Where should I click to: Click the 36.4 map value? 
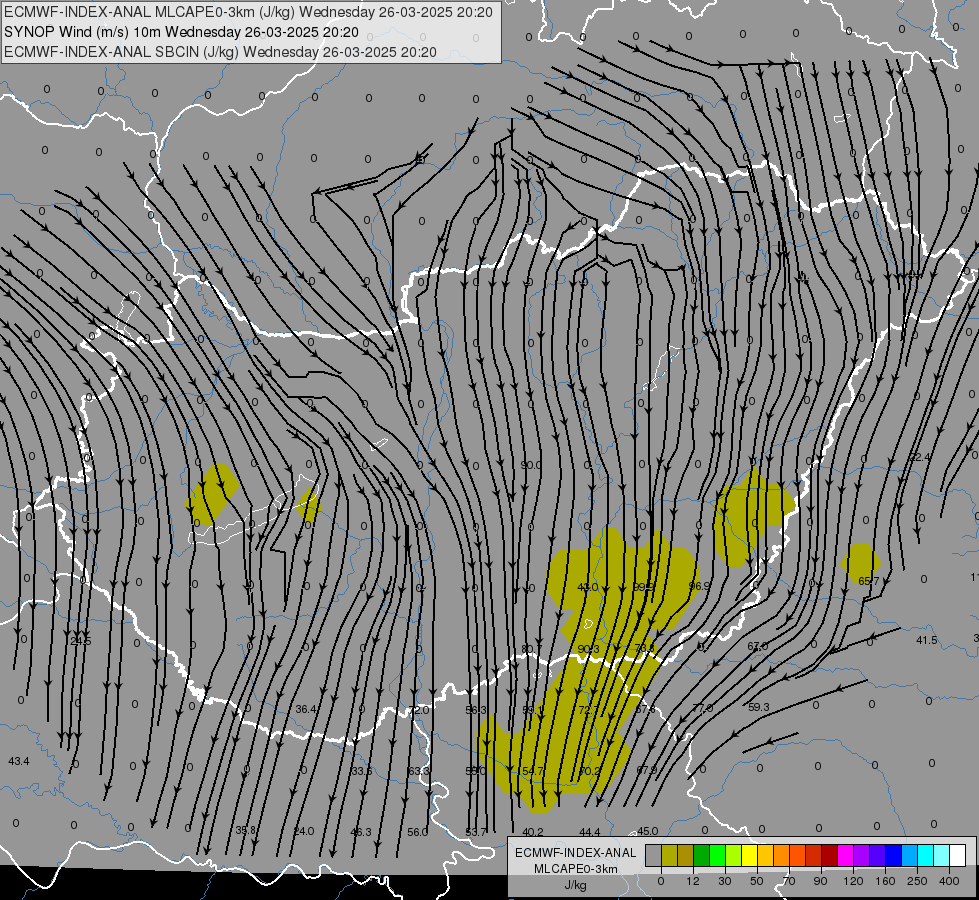click(306, 709)
